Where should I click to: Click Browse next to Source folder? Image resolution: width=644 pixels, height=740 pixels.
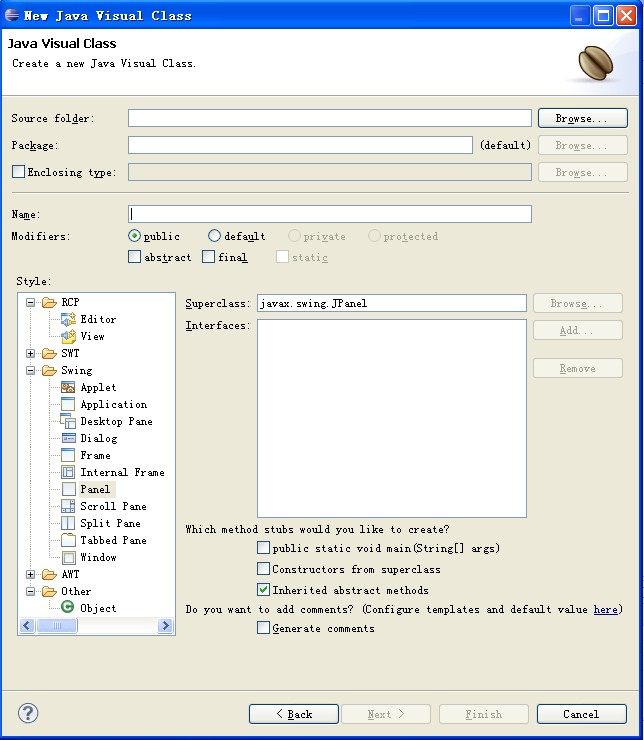[x=583, y=118]
